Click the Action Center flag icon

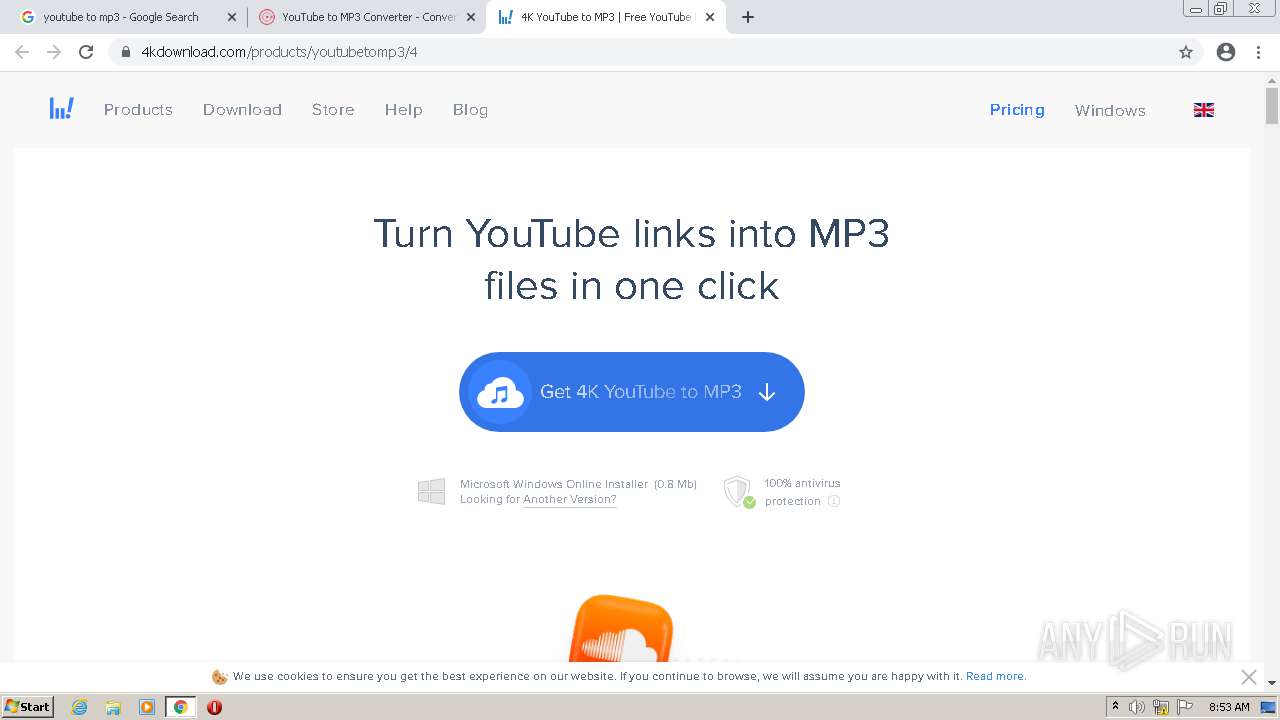pyautogui.click(x=1186, y=707)
